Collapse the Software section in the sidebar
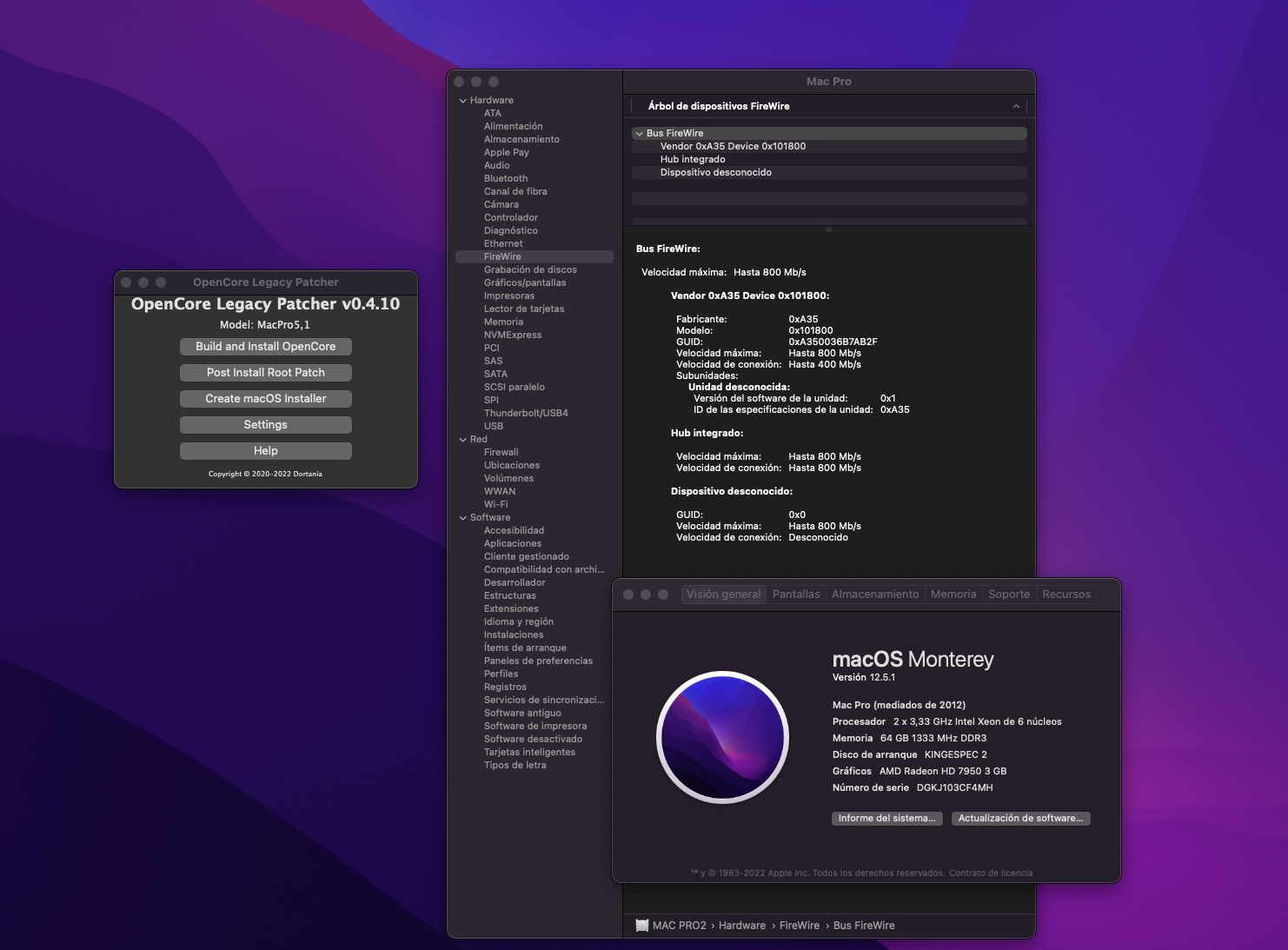 [x=463, y=518]
